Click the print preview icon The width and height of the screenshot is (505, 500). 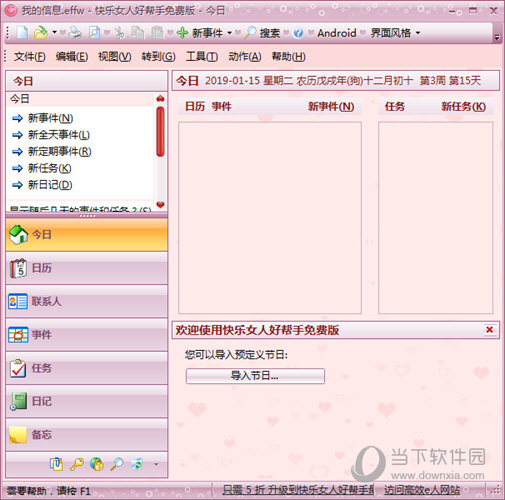pos(94,33)
